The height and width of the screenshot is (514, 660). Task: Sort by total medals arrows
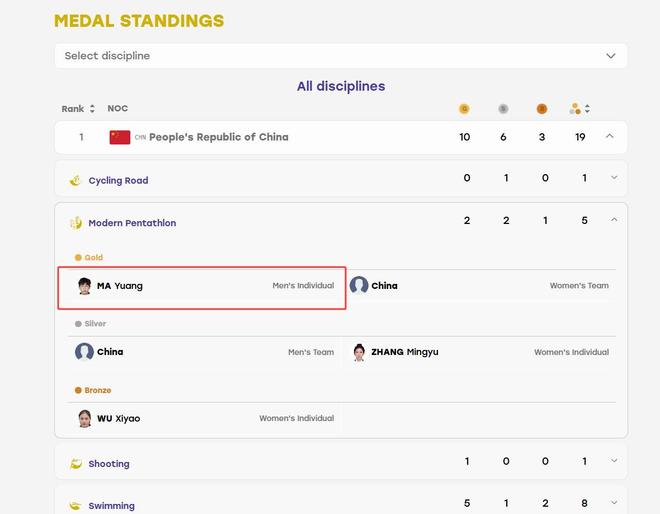pyautogui.click(x=587, y=109)
